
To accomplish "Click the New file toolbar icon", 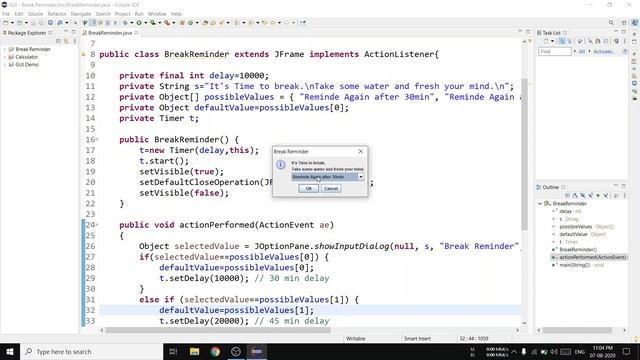I will pos(6,23).
